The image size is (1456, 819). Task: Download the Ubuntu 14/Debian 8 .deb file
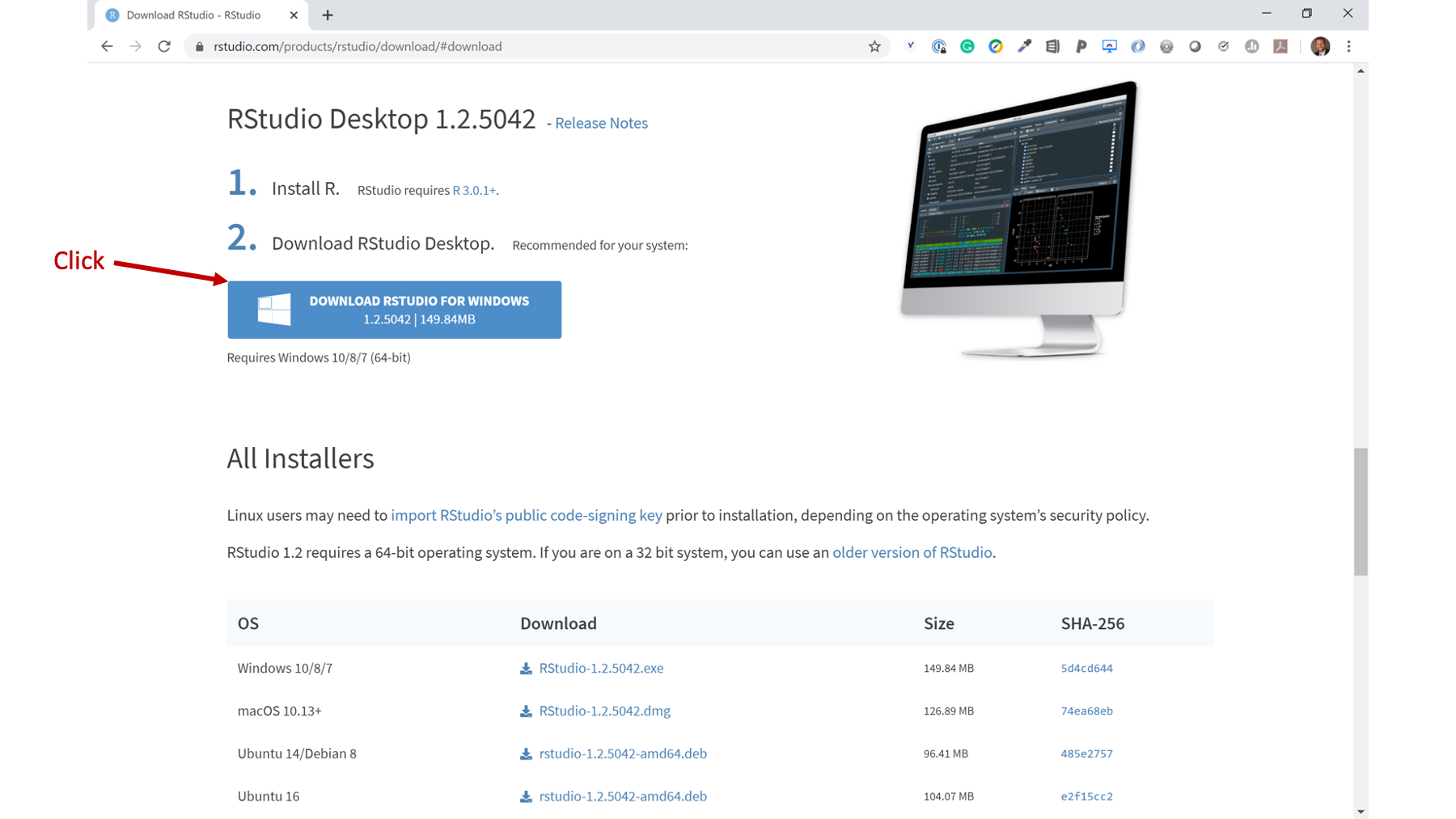(623, 754)
